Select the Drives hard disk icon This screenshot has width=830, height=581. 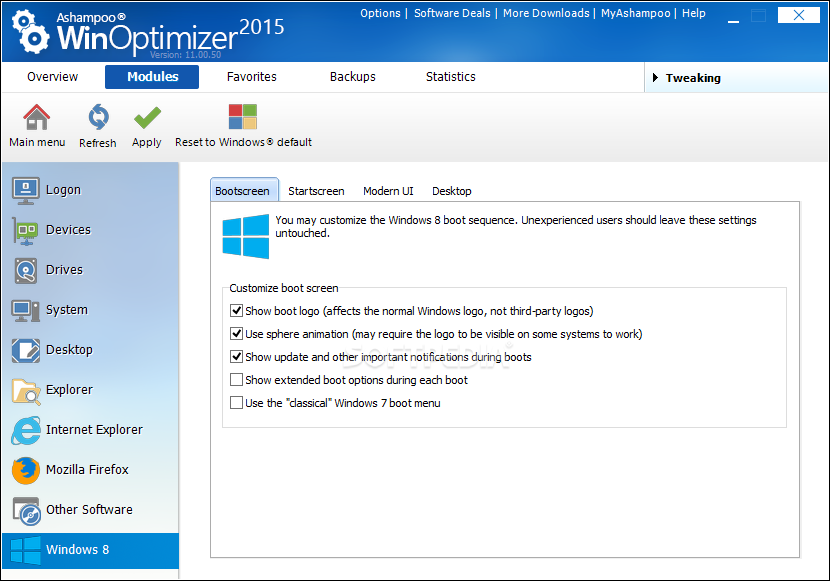(25, 270)
